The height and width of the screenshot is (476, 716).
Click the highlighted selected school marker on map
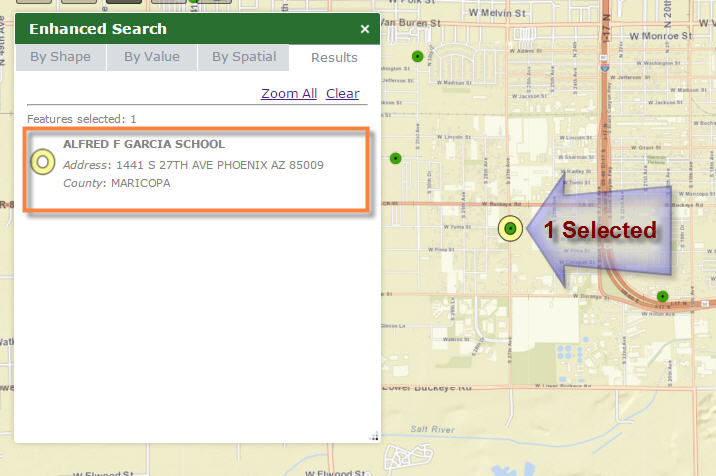point(511,228)
